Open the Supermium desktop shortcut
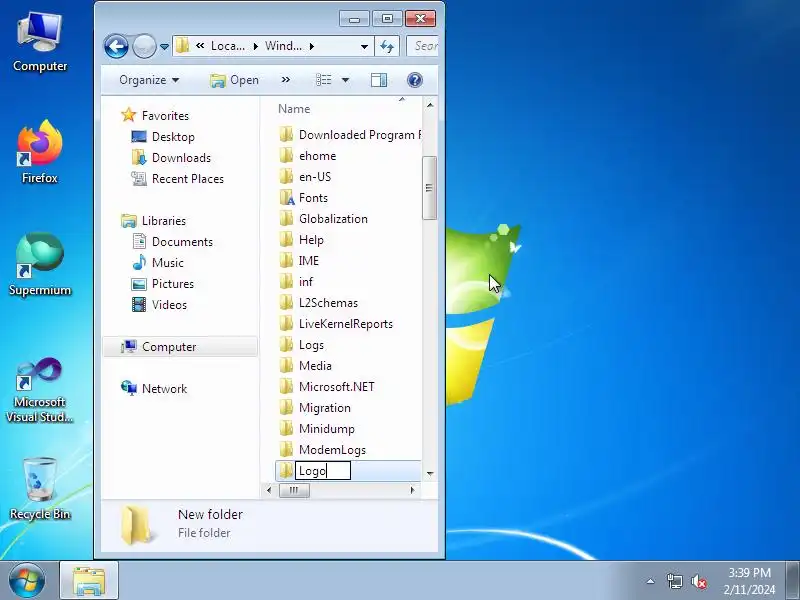Image resolution: width=800 pixels, height=600 pixels. tap(40, 264)
